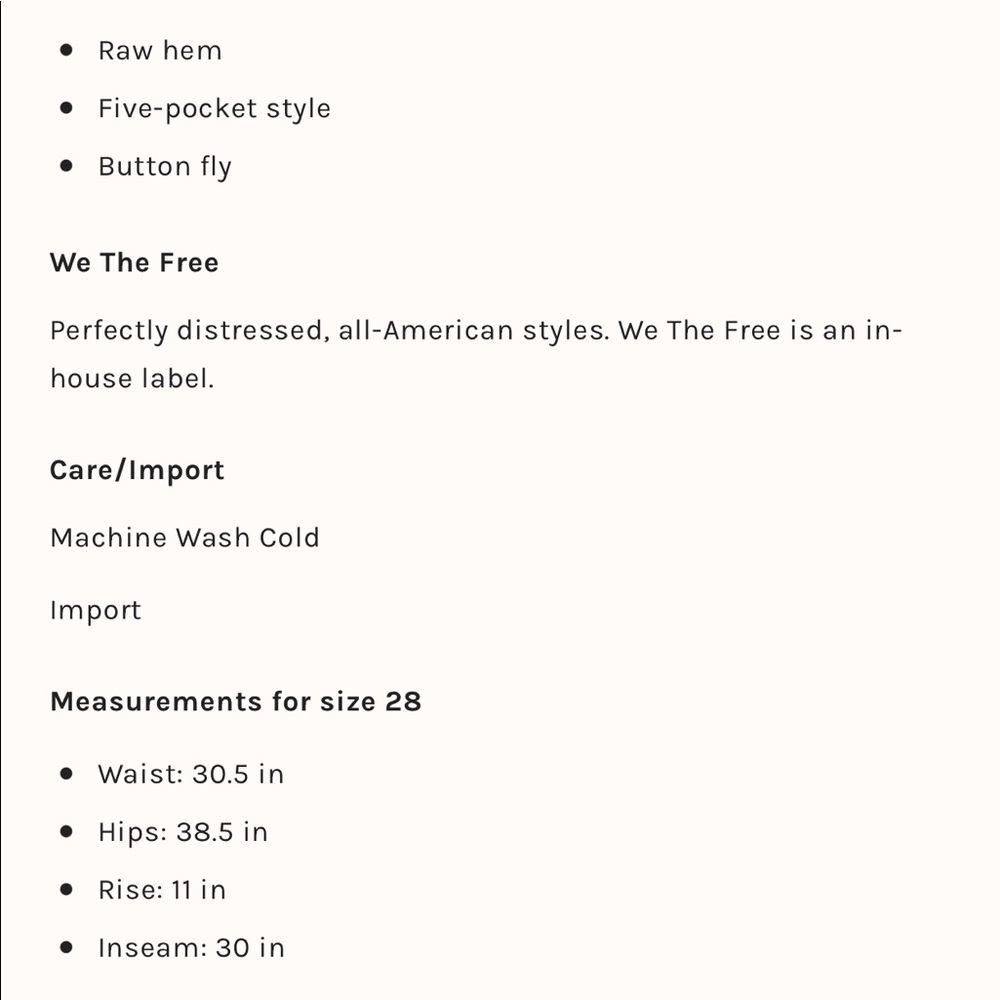Image resolution: width=1000 pixels, height=1000 pixels.
Task: Click the 'house label.' text line
Action: (132, 378)
